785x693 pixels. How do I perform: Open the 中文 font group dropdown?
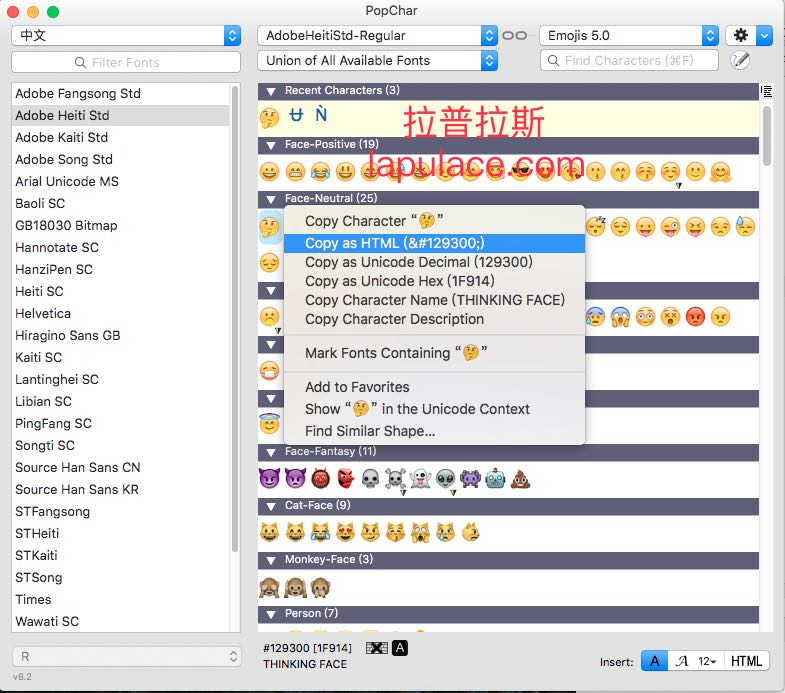point(126,36)
